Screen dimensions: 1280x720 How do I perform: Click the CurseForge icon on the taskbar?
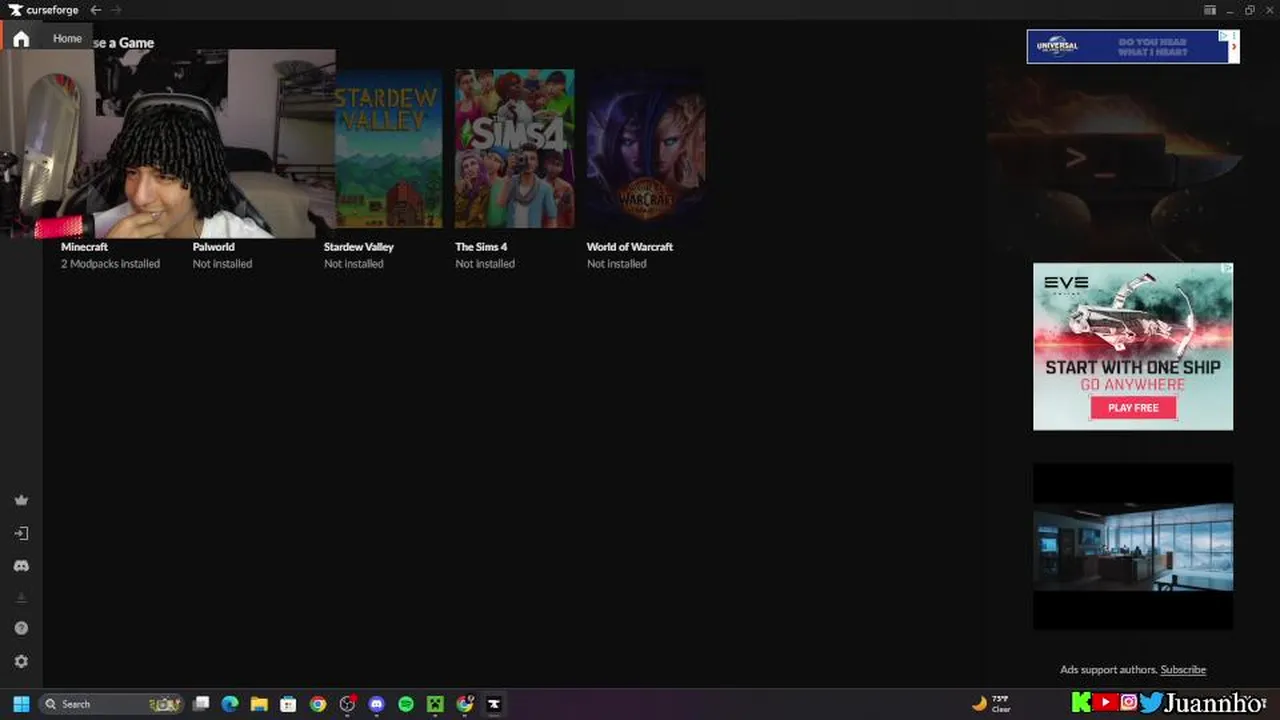[494, 704]
